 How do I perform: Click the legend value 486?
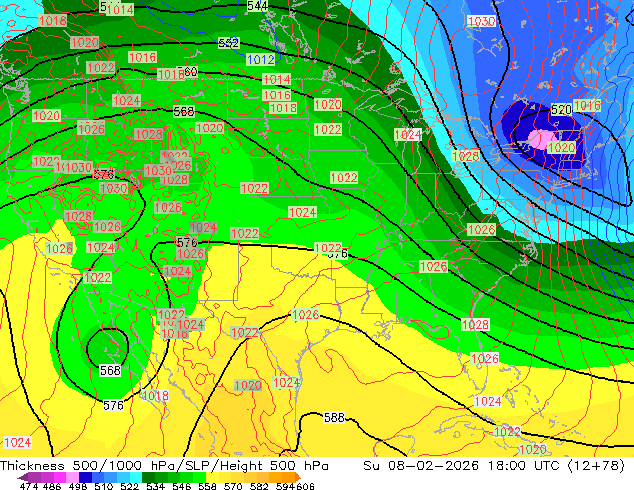click(52, 486)
